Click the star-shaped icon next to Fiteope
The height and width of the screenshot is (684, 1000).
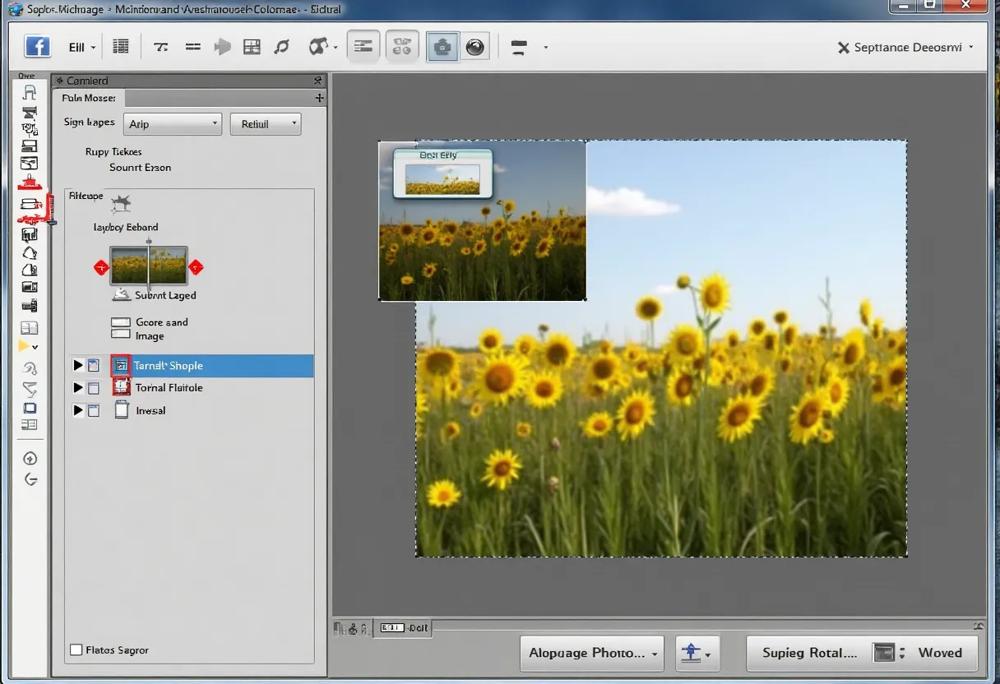pos(121,203)
